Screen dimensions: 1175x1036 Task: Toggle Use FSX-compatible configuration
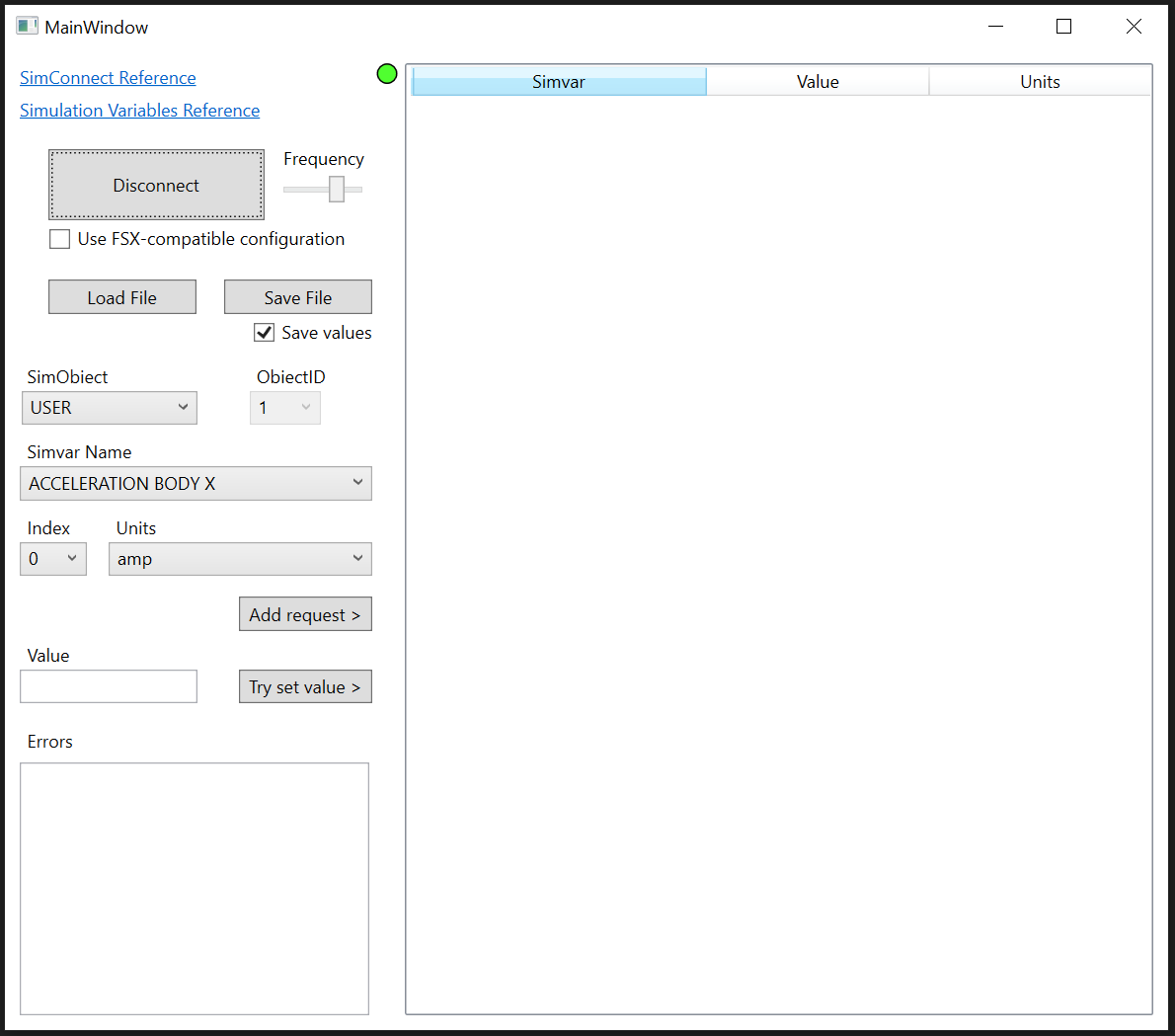tap(59, 238)
